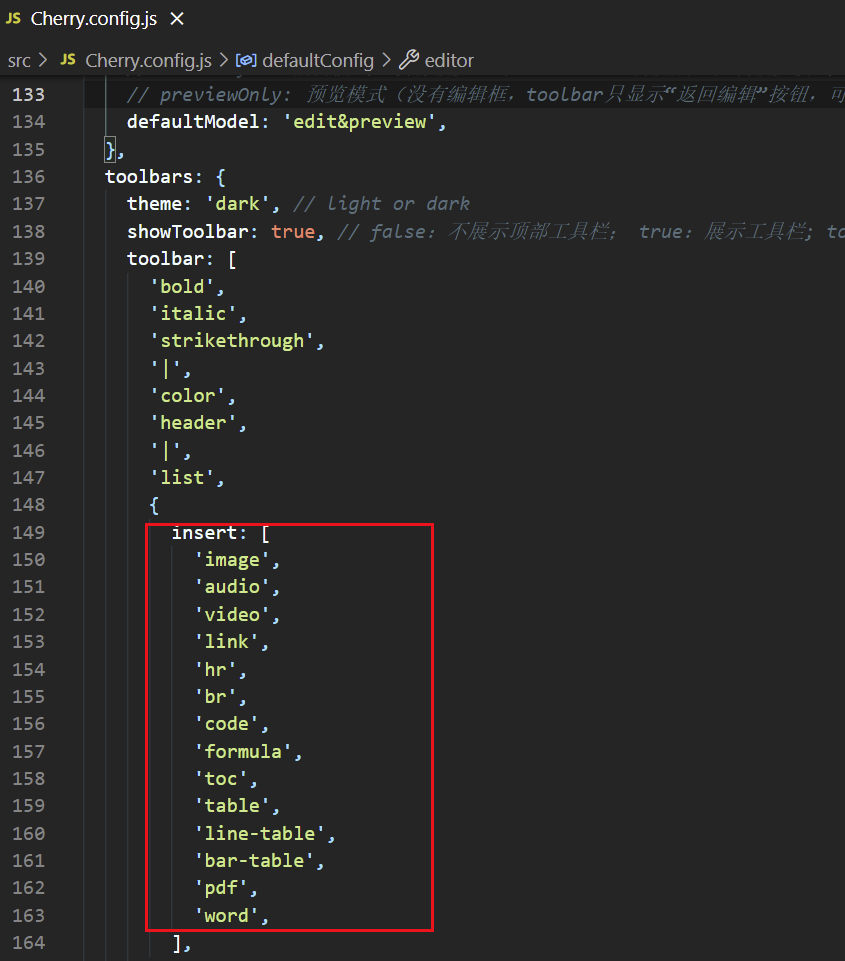Click the toolbar array key

click(165, 259)
